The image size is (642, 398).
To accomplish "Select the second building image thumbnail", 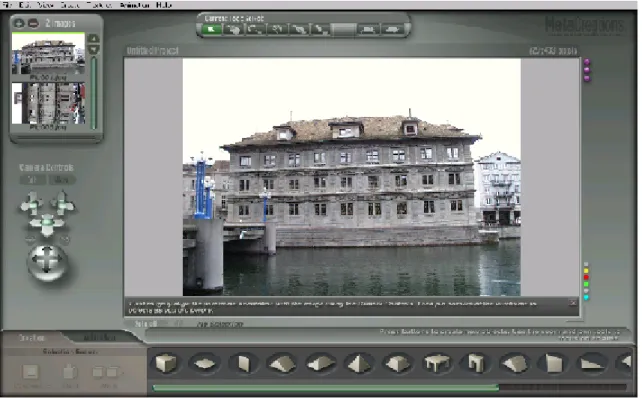I will (x=48, y=103).
